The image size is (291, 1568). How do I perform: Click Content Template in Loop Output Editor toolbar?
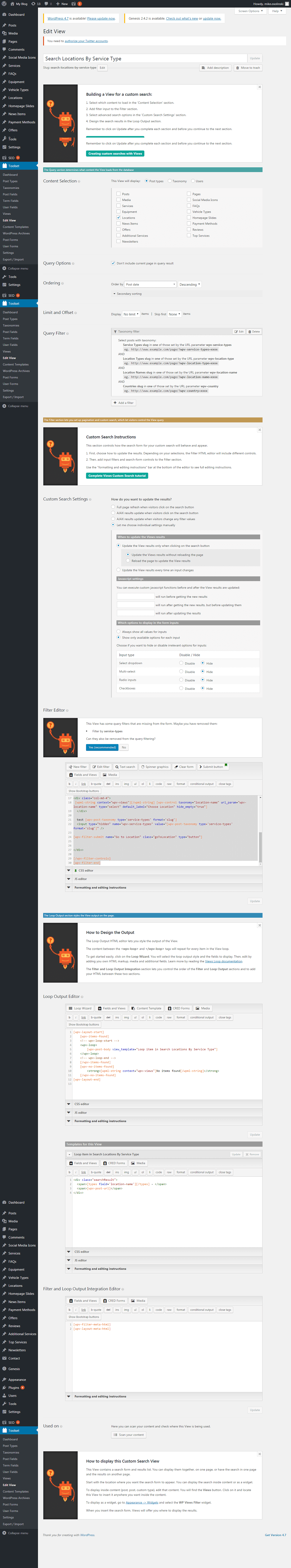tap(146, 1008)
